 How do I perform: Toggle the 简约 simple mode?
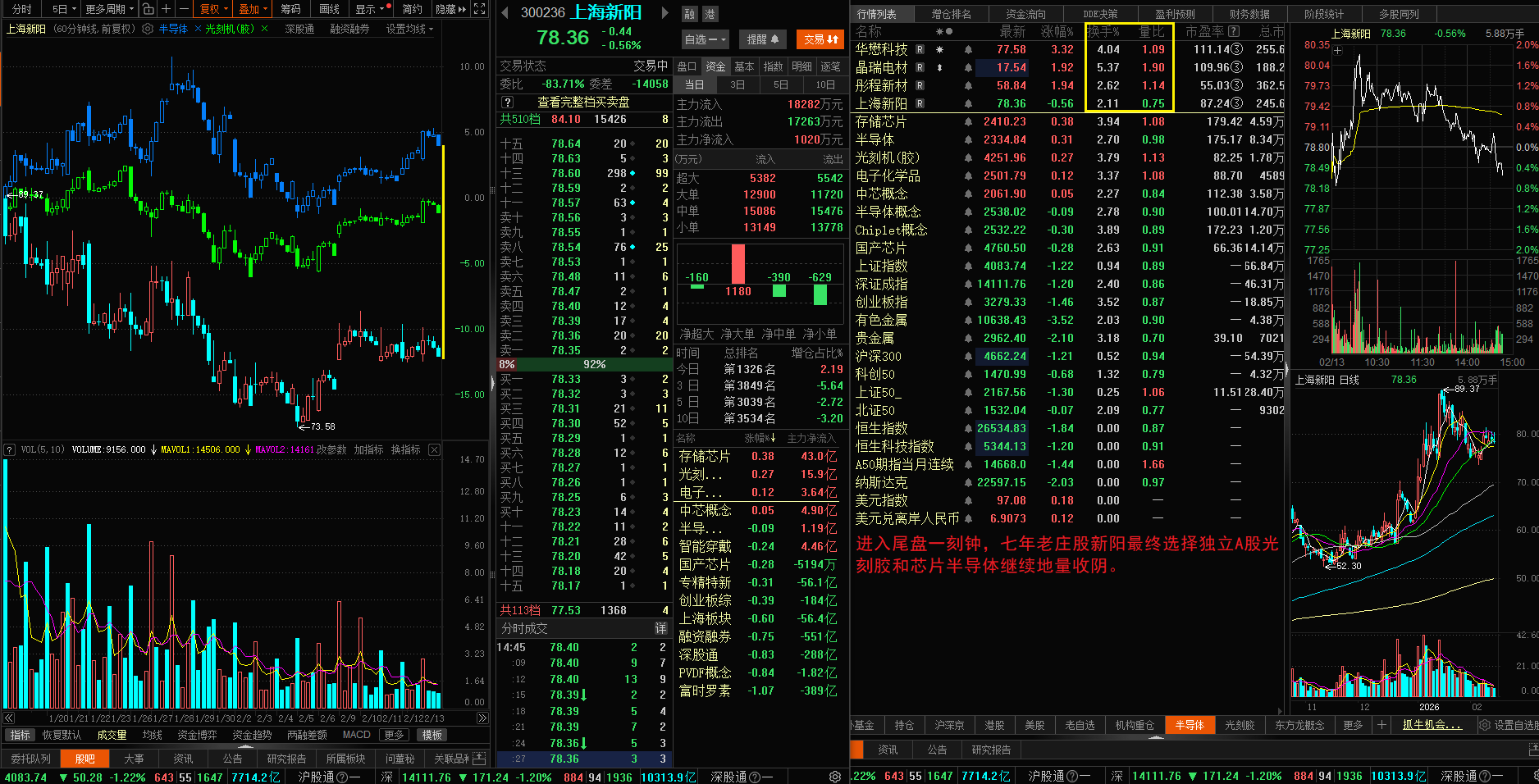(413, 9)
